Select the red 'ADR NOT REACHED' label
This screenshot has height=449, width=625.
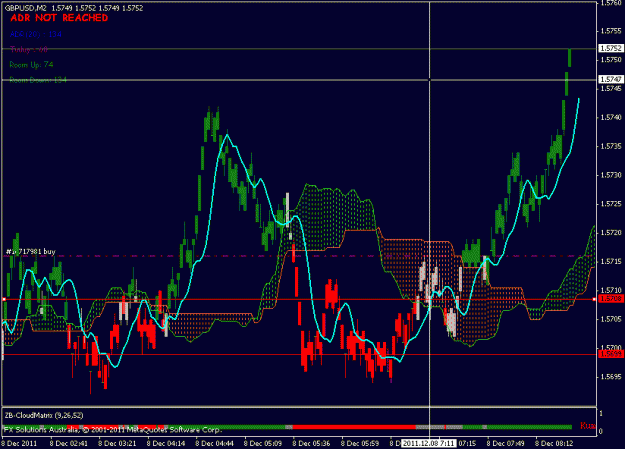(x=59, y=18)
